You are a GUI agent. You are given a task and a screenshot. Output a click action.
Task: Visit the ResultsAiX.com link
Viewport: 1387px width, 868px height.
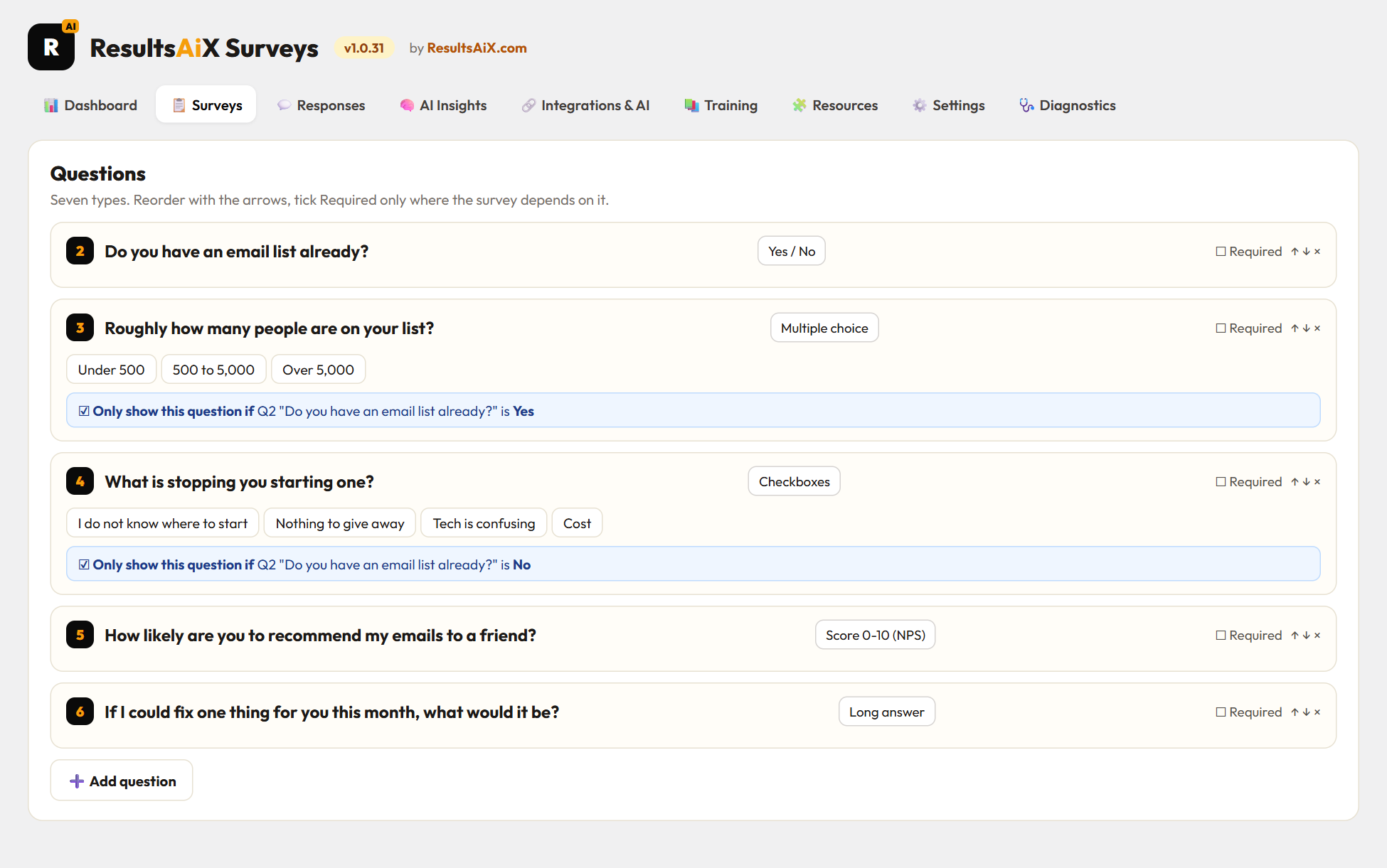(477, 48)
